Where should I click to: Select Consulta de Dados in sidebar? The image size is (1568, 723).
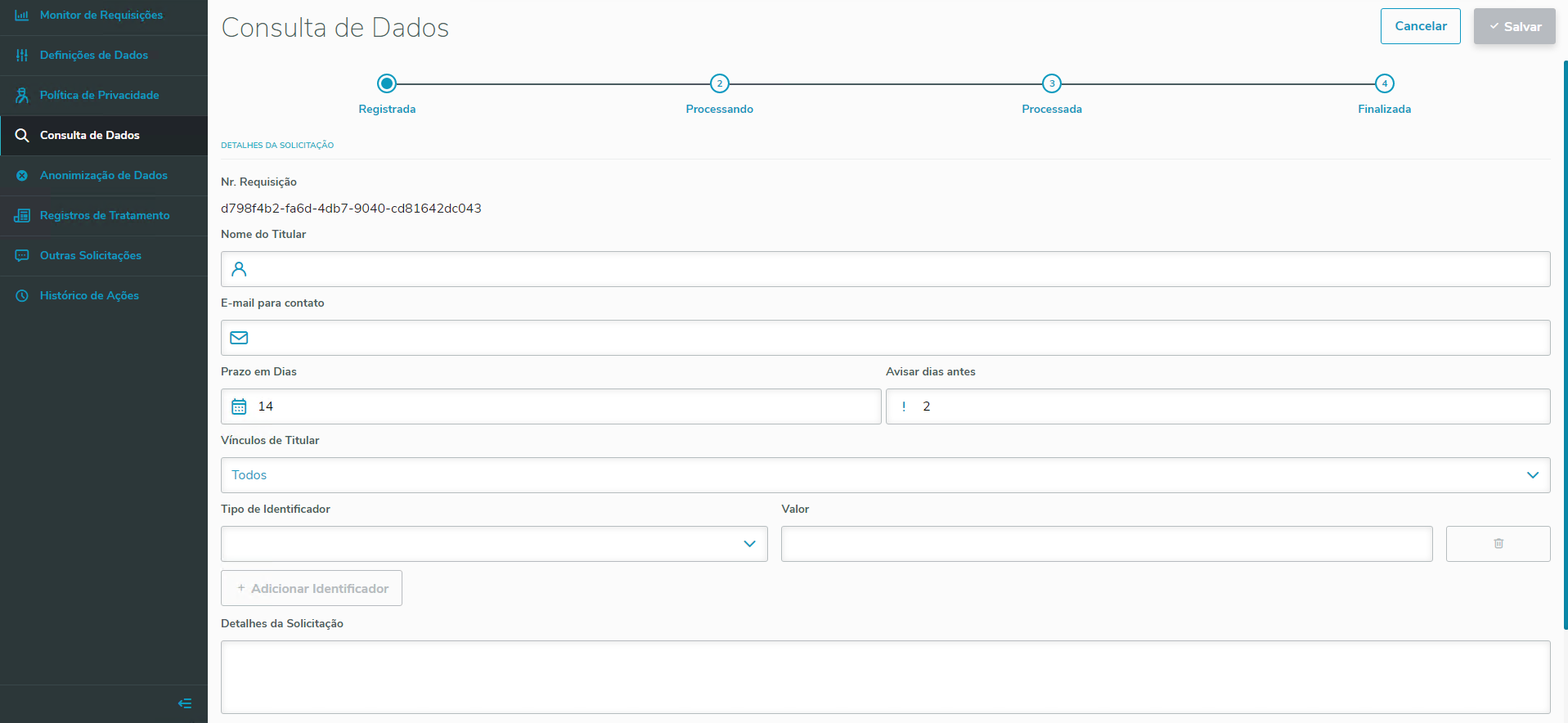[x=104, y=135]
